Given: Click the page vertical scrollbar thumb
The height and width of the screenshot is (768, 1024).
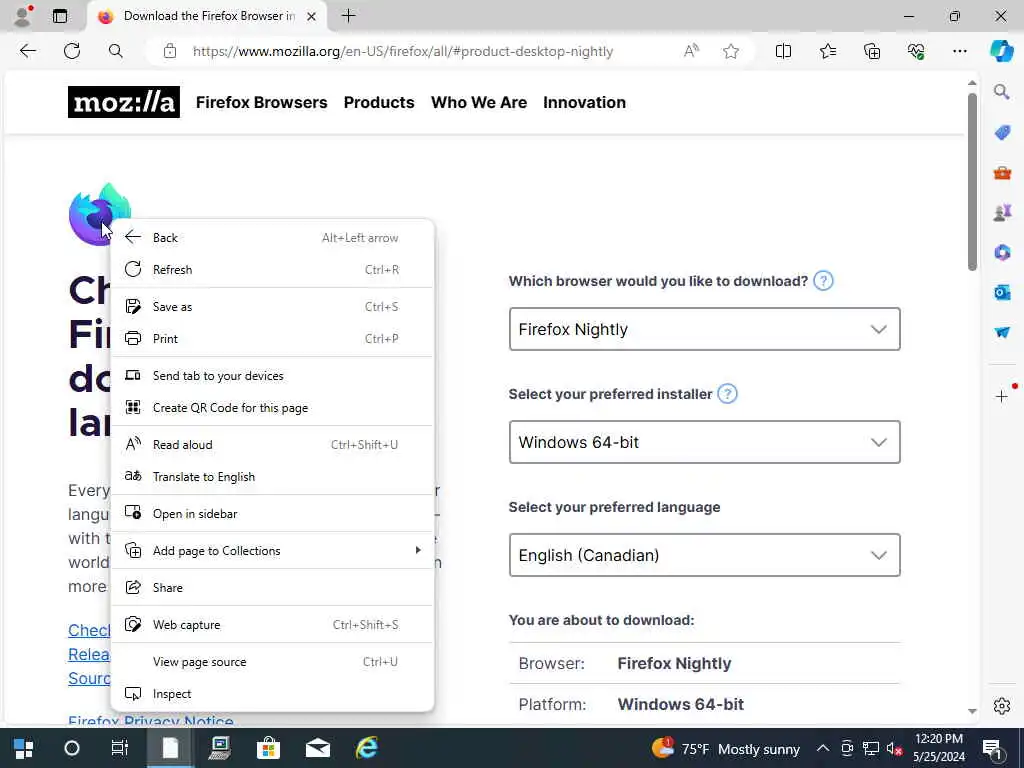Looking at the screenshot, I should (x=972, y=182).
